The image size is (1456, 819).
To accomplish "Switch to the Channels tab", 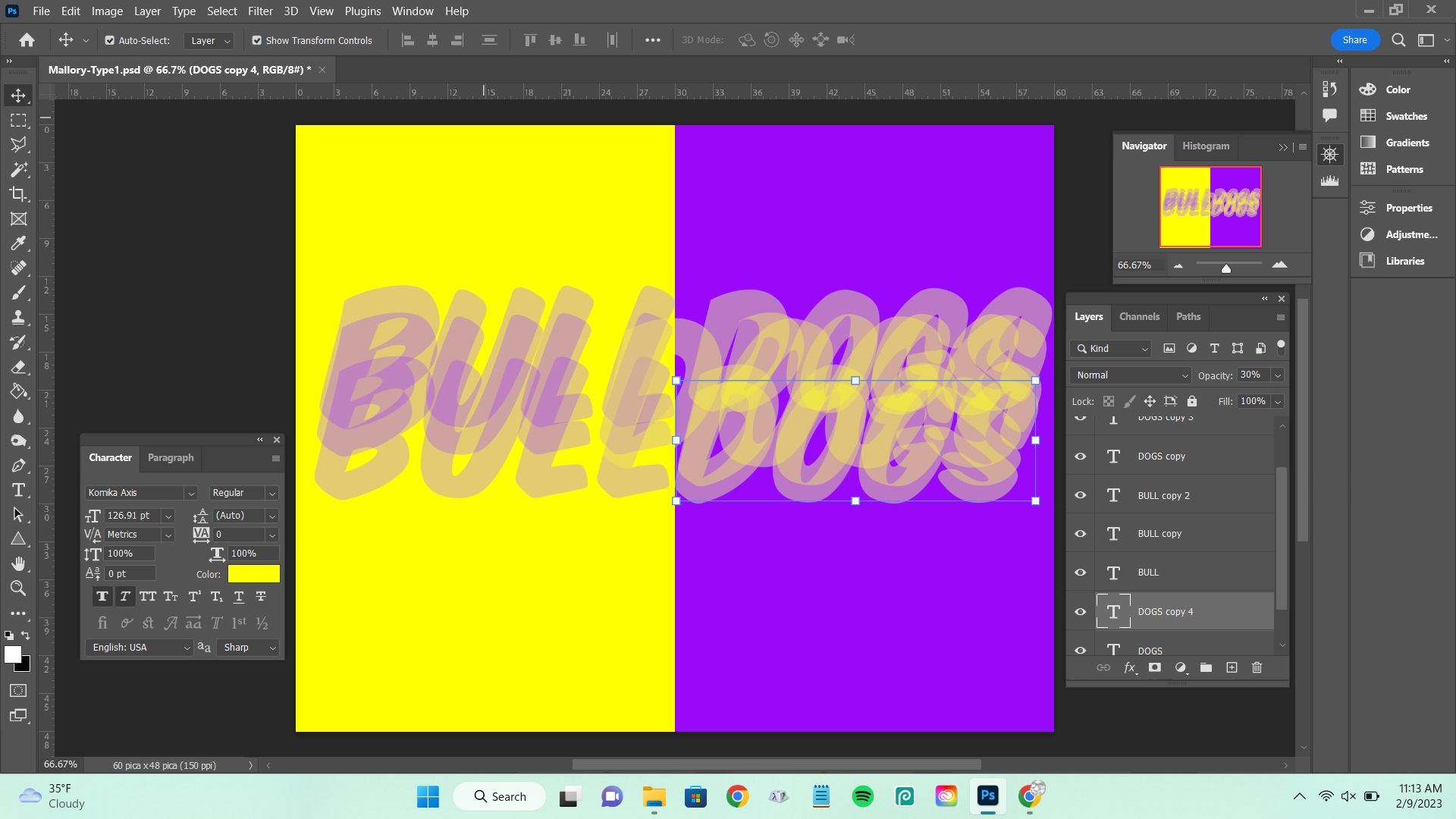I will tap(1138, 317).
